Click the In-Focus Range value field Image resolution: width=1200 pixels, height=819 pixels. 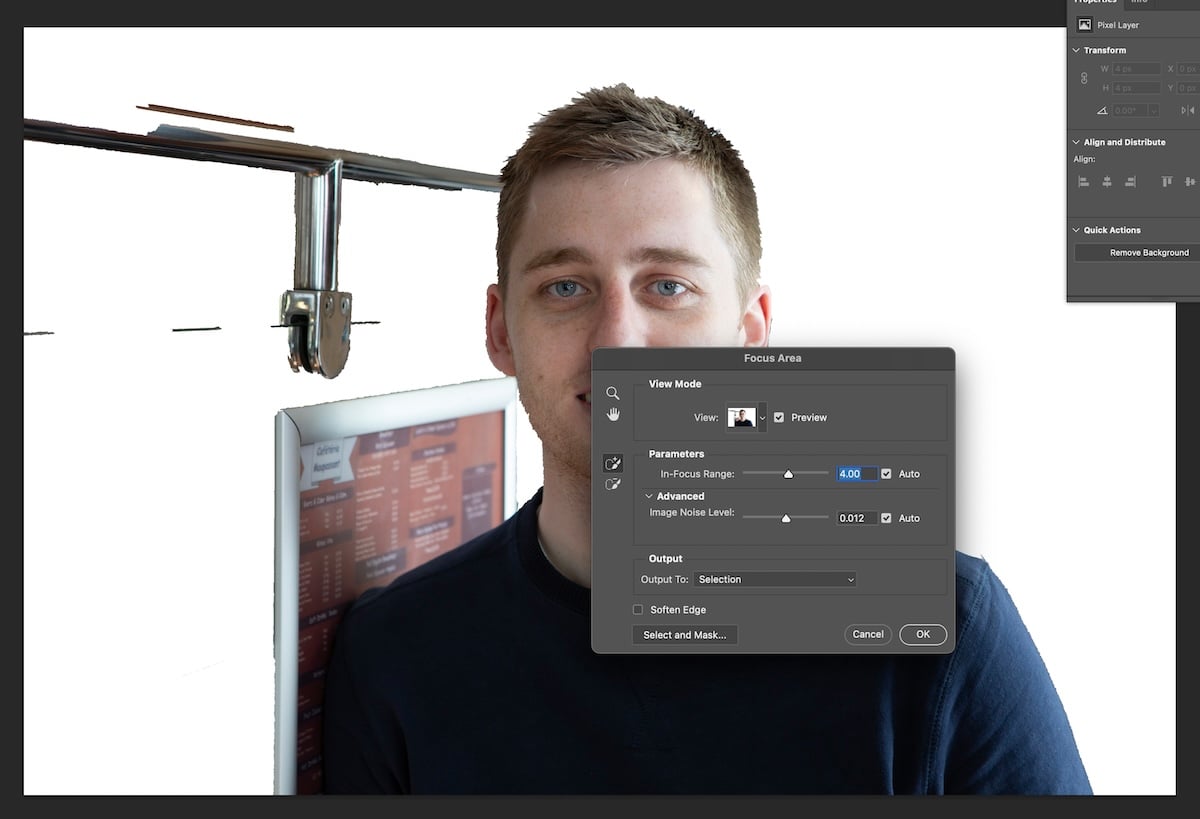pos(856,474)
